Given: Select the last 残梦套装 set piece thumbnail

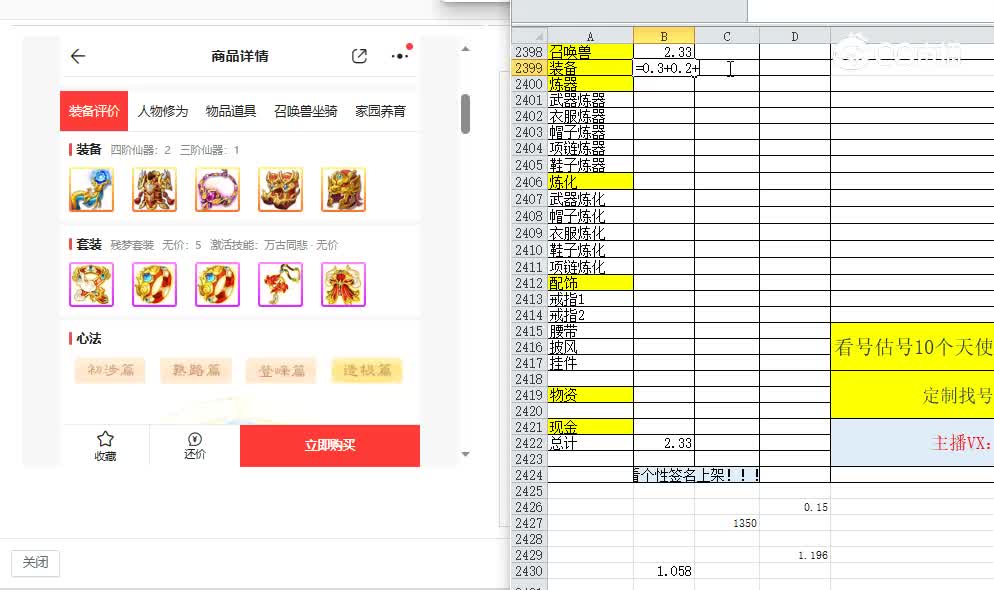Looking at the screenshot, I should tap(343, 284).
